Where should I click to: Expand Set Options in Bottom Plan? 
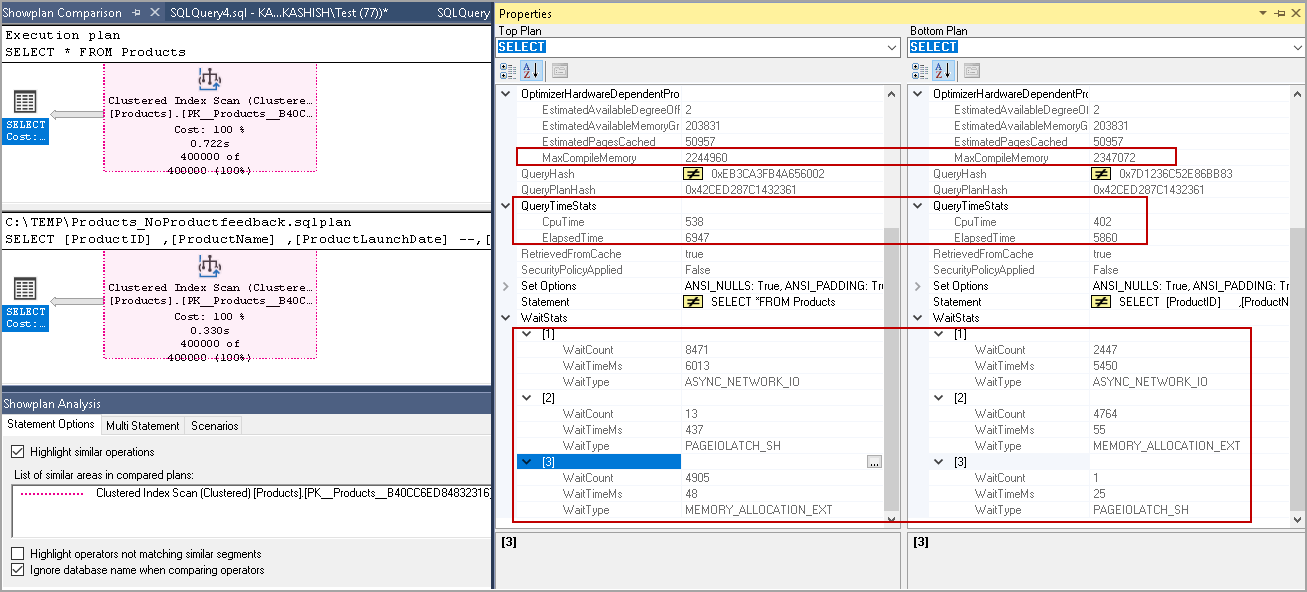pyautogui.click(x=918, y=286)
